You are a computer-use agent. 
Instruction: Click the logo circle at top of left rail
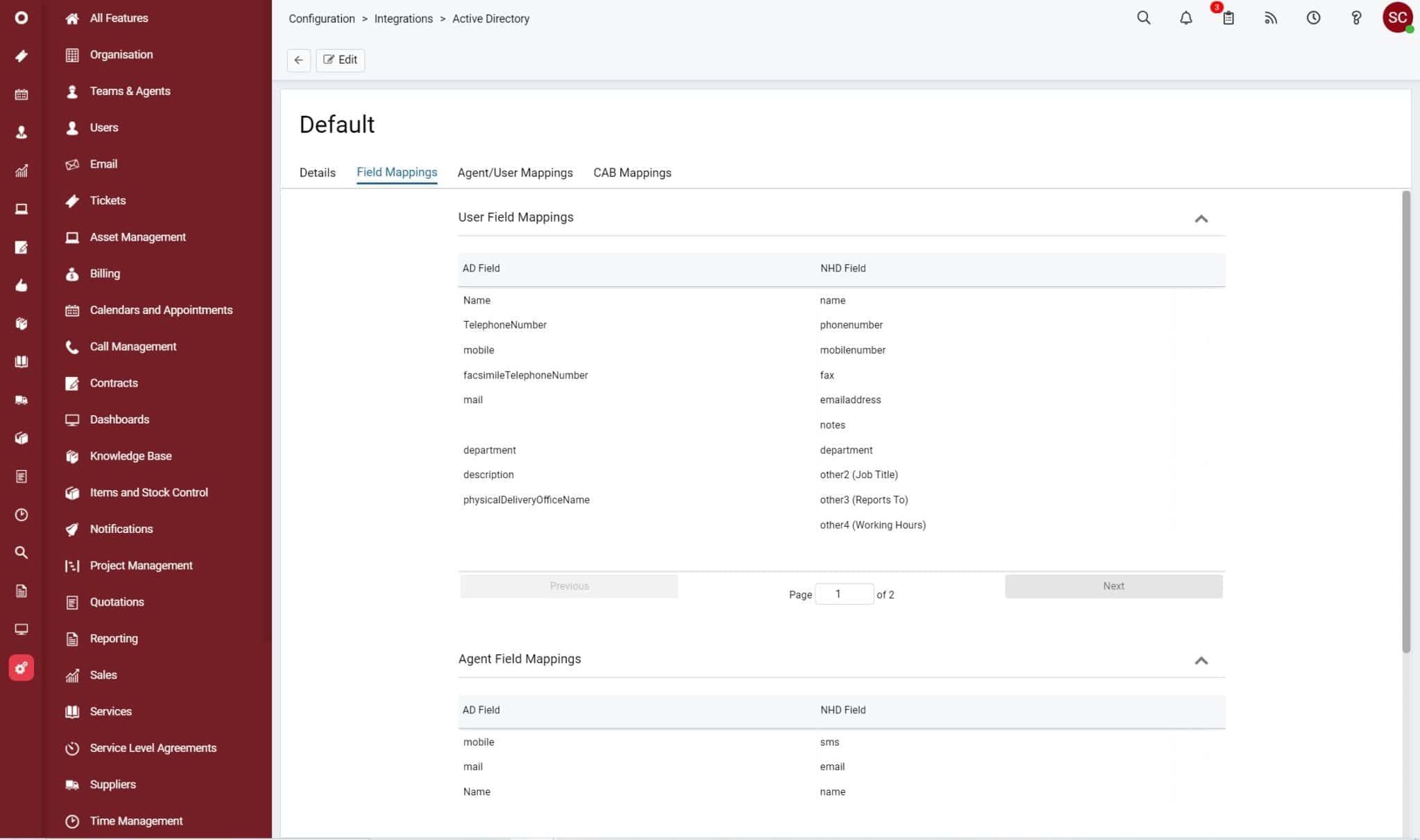click(x=21, y=17)
